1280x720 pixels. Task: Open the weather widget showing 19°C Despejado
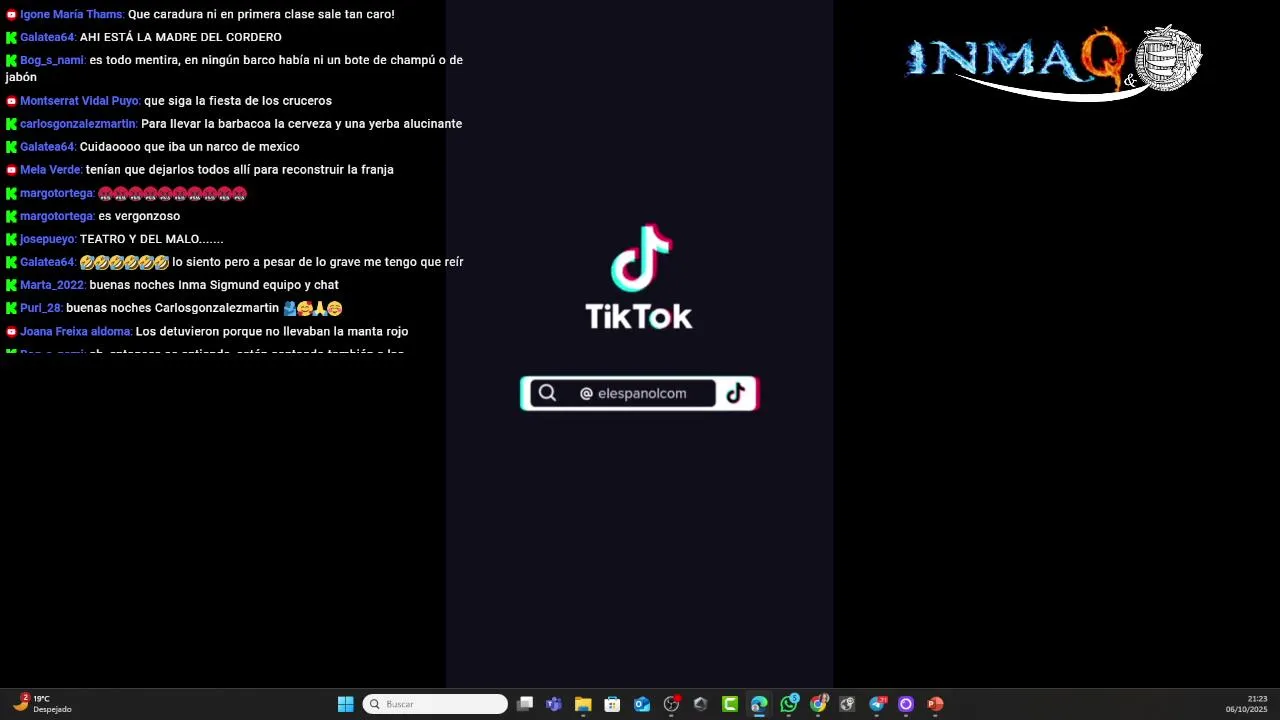click(43, 704)
